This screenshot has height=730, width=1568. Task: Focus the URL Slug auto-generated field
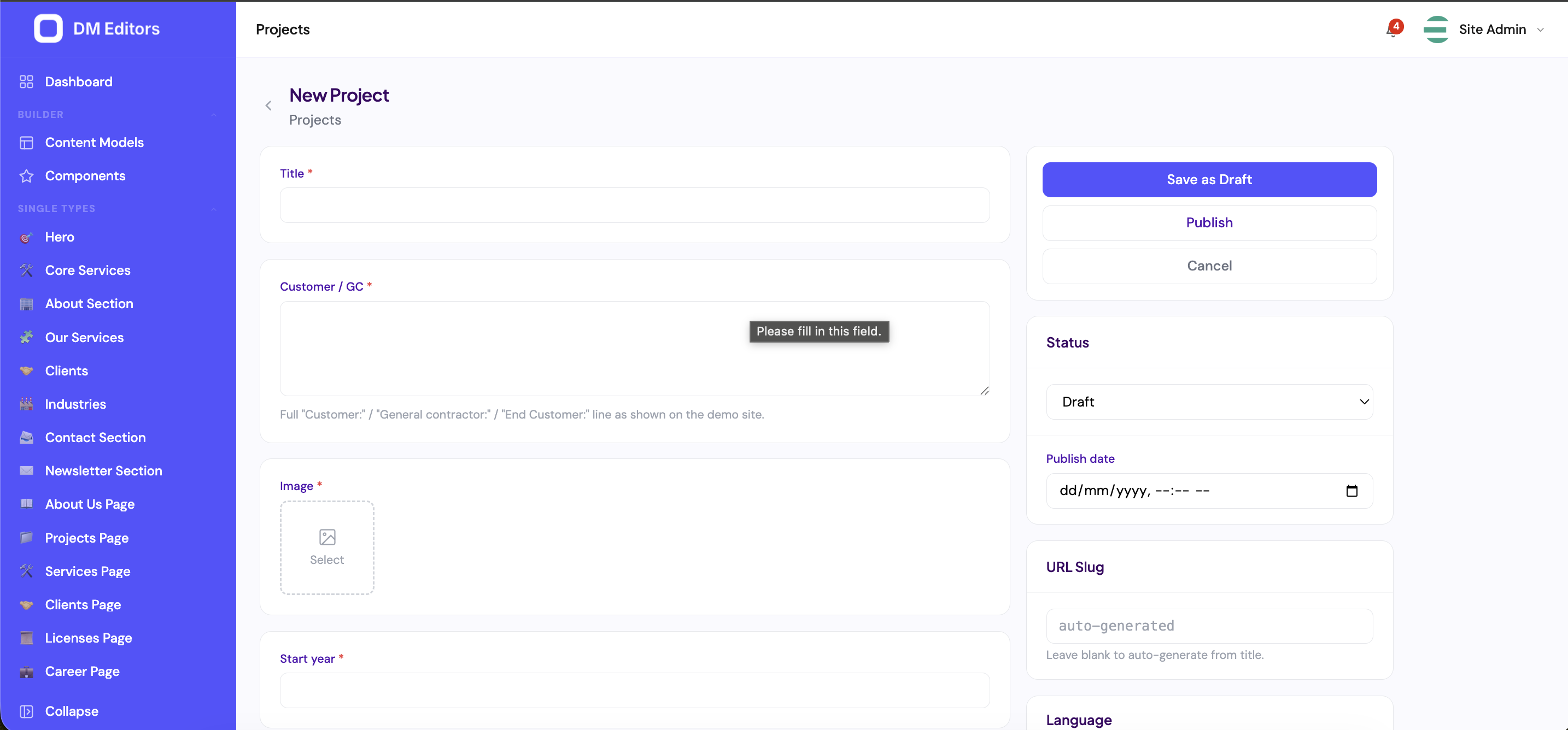point(1209,626)
